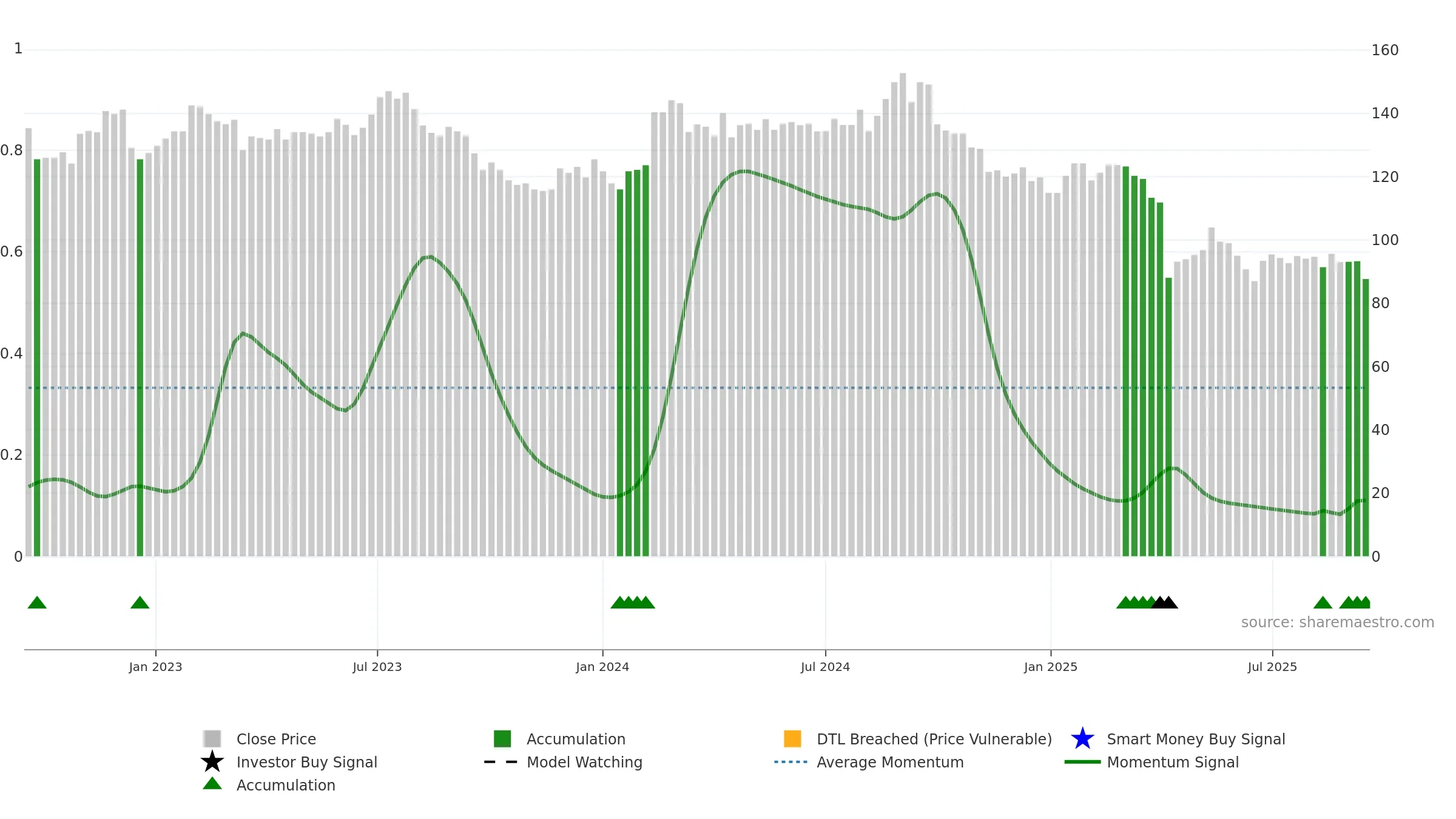Click the accumulation triangle just before Jan 2023
The height and width of the screenshot is (819, 1456).
click(x=140, y=602)
